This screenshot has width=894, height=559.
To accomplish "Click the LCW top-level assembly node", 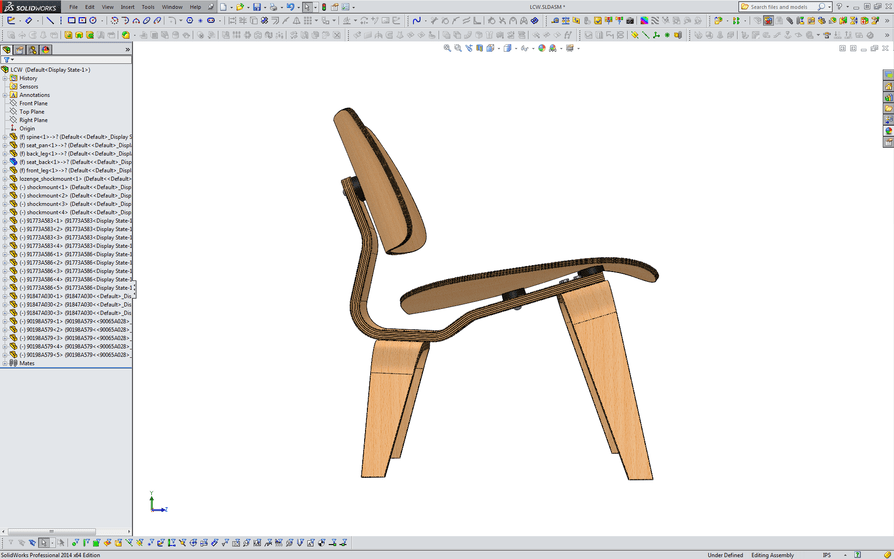I will point(50,70).
